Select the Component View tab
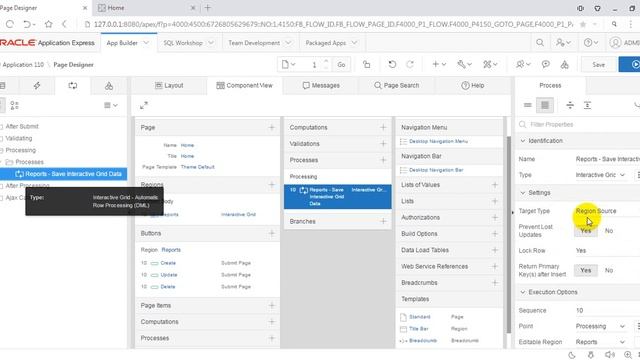The width and height of the screenshot is (640, 360). pyautogui.click(x=244, y=85)
